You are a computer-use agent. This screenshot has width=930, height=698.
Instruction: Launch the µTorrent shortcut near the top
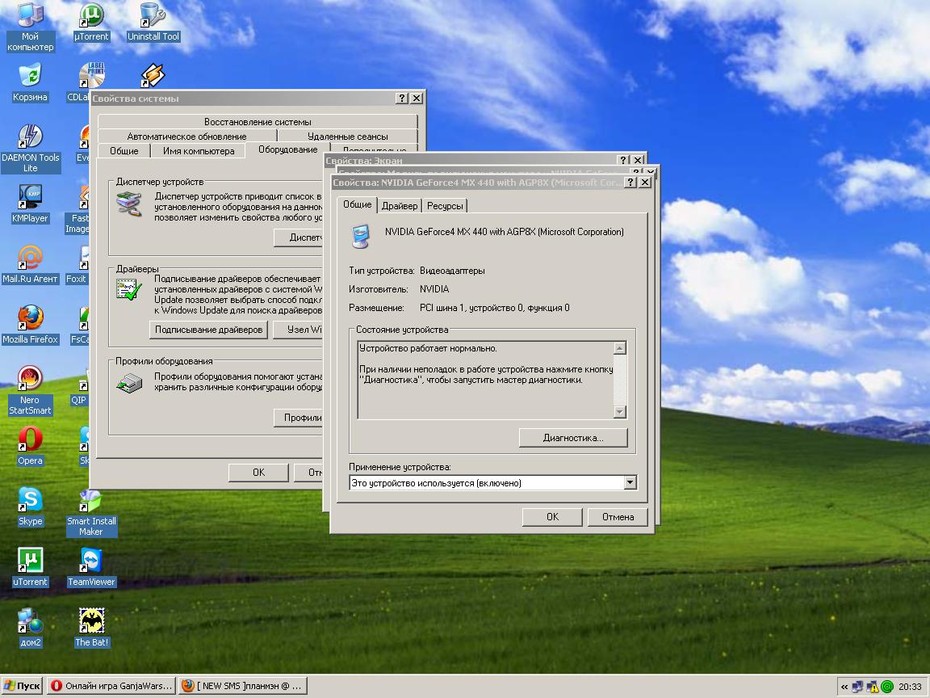click(x=91, y=23)
